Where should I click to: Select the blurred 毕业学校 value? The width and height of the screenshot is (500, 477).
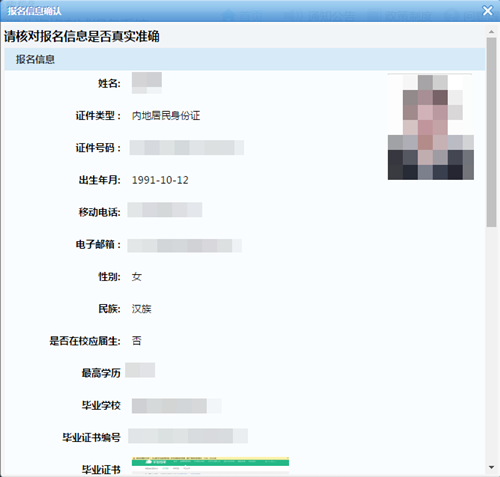click(x=177, y=406)
